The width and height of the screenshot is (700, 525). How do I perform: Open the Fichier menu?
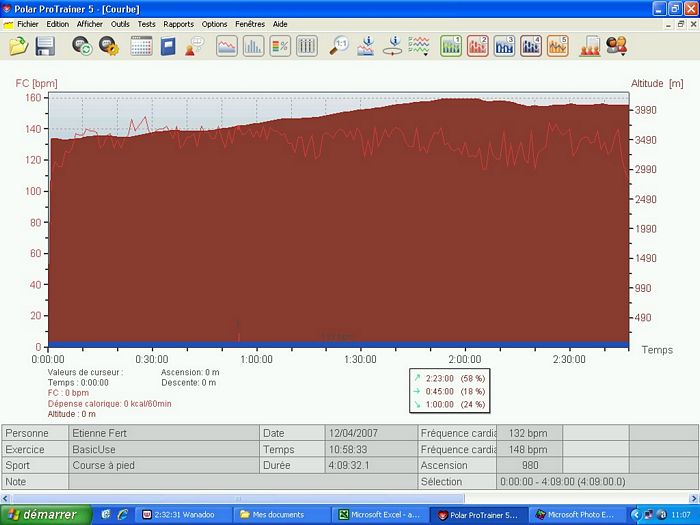tap(28, 24)
